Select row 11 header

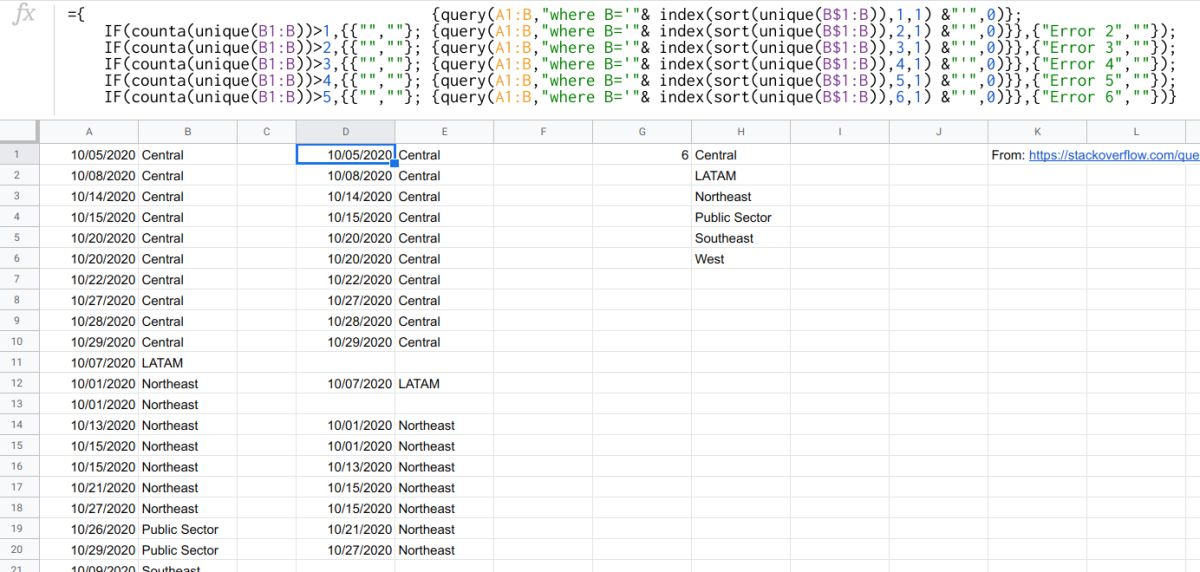pyautogui.click(x=18, y=363)
